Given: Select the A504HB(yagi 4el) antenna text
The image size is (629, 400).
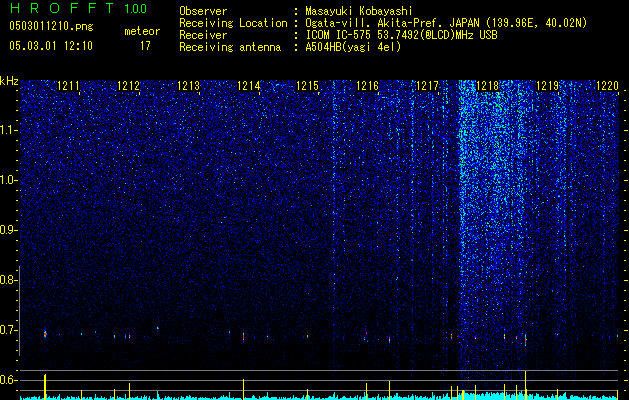Looking at the screenshot, I should point(353,47).
